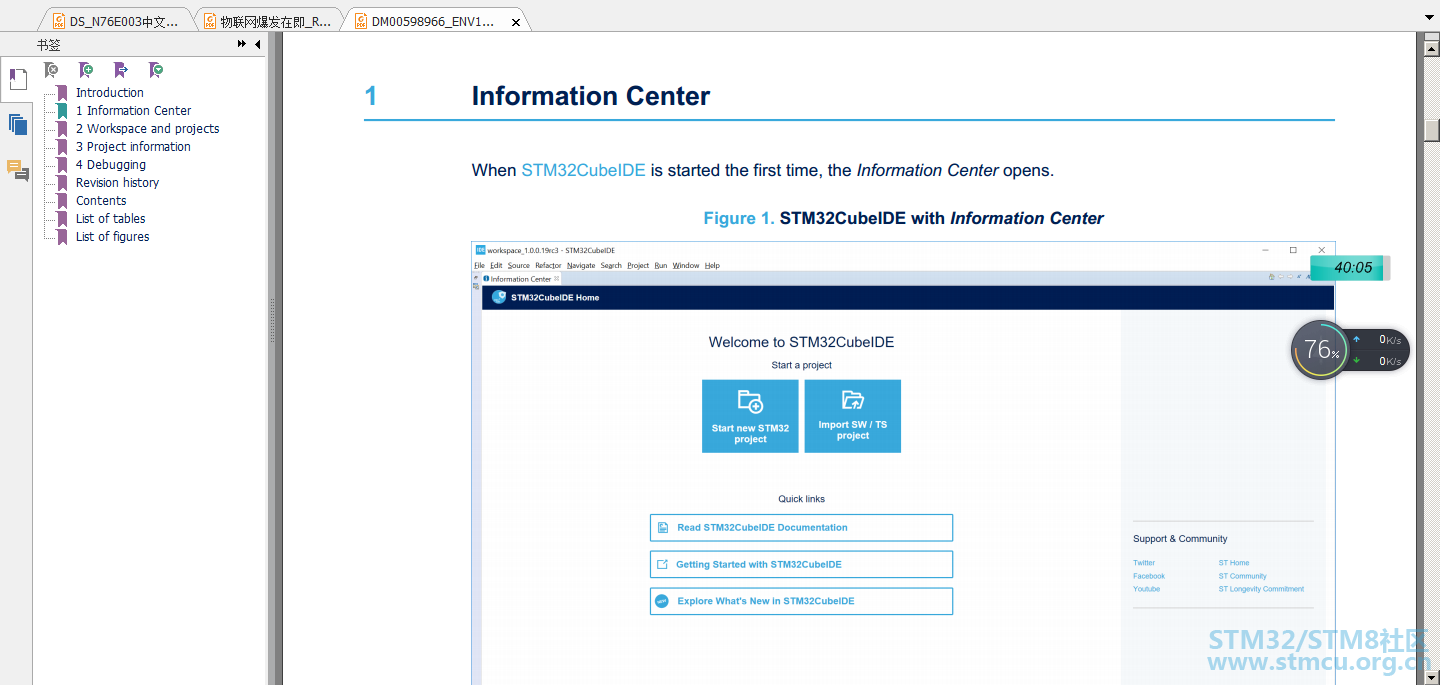1440x685 pixels.
Task: Open the 3 Project information bookmark
Action: [x=133, y=147]
